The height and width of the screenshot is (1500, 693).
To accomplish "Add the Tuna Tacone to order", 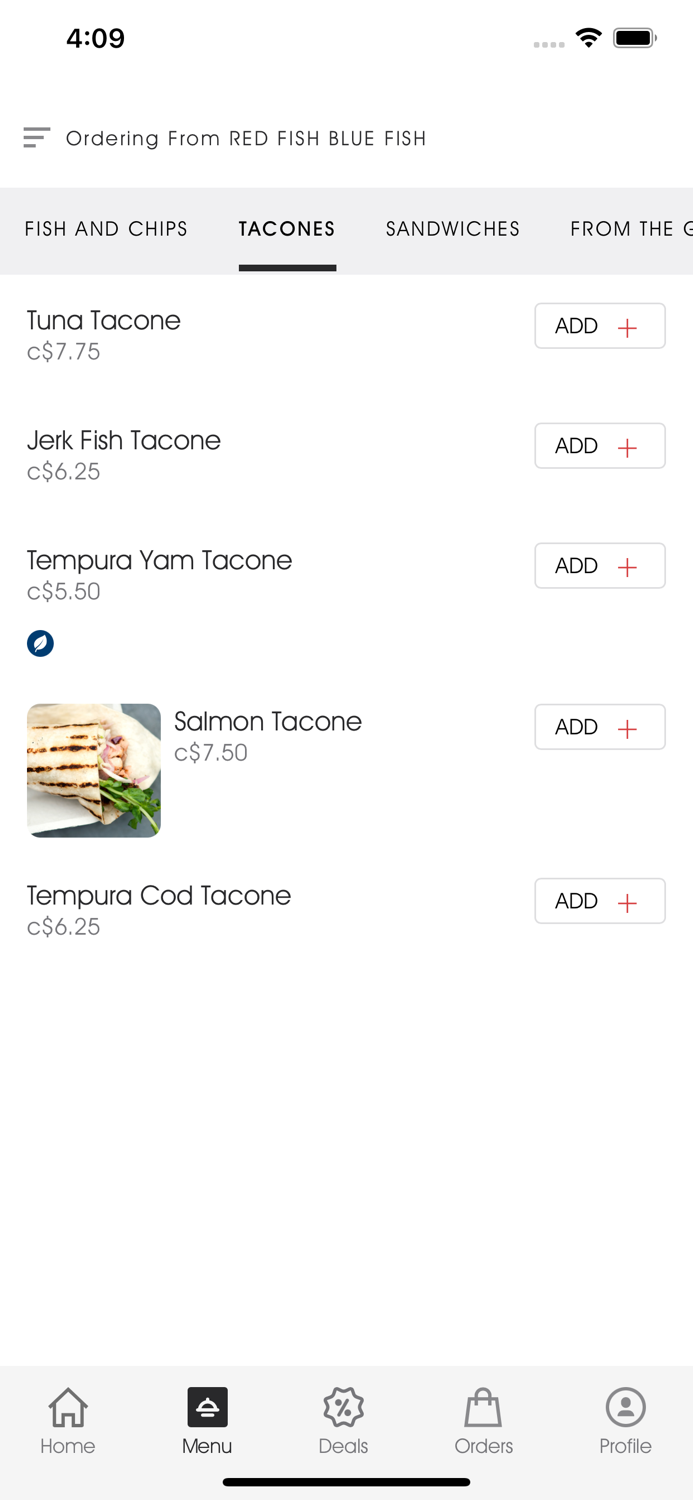I will tap(599, 325).
